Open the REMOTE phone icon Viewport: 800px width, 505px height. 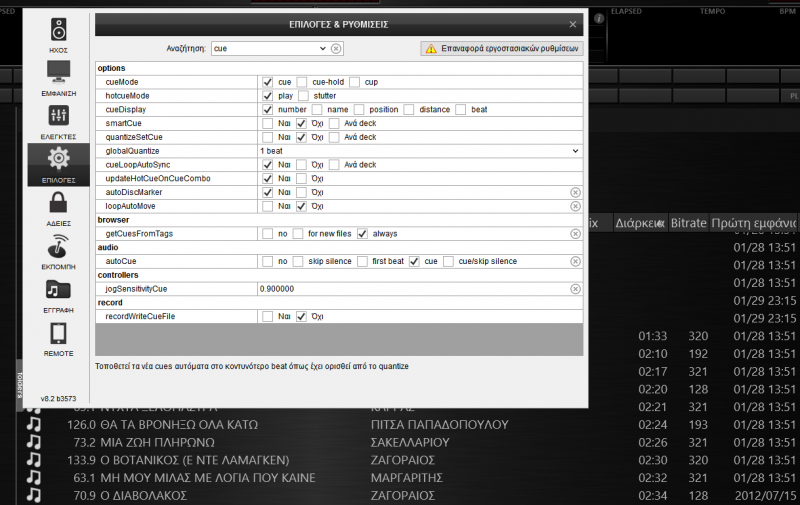coord(58,335)
